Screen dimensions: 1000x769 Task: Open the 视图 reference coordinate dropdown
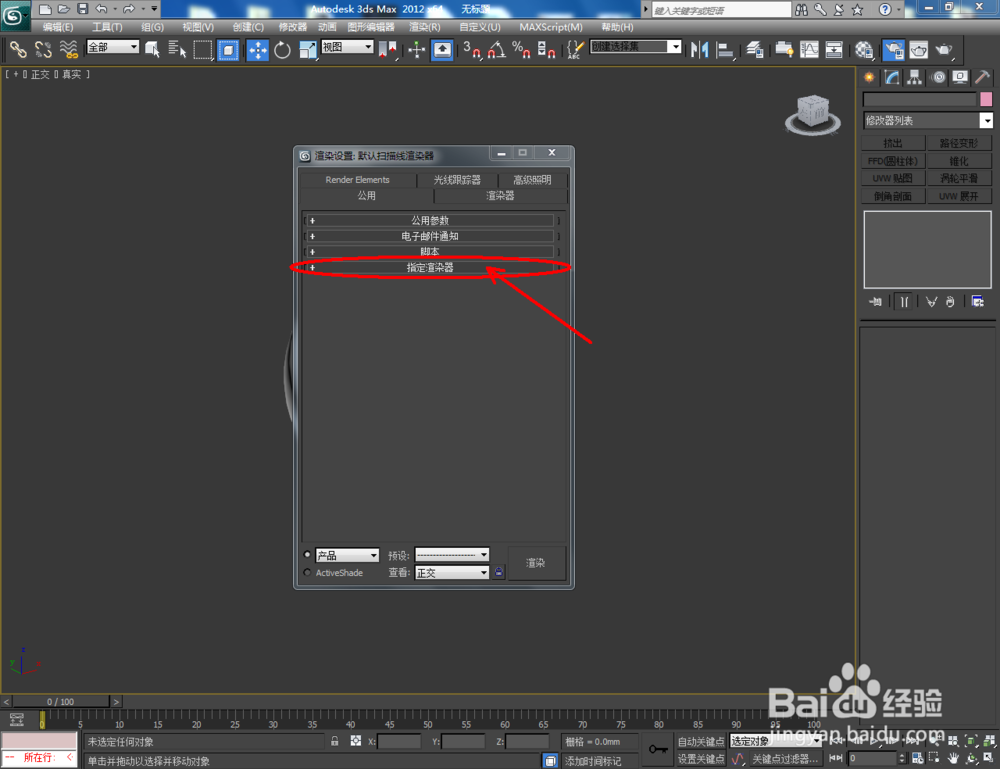(347, 47)
